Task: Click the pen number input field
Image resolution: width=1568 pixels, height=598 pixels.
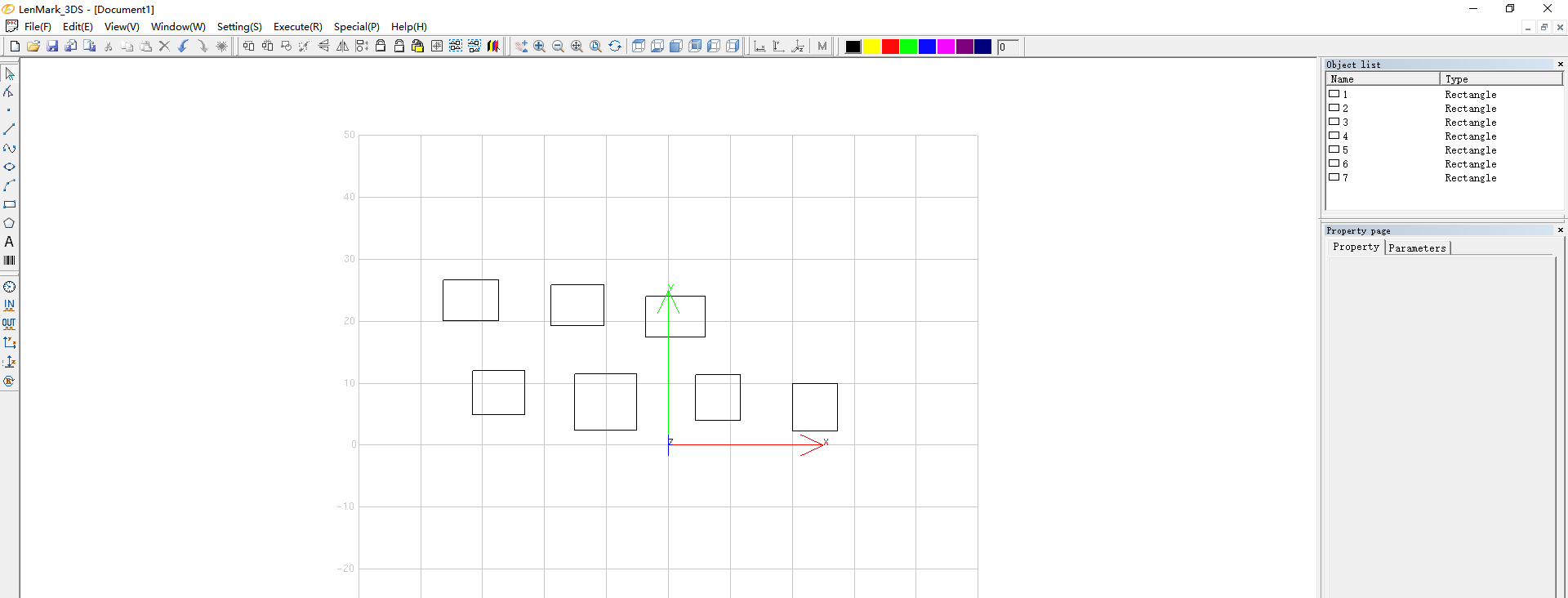Action: pyautogui.click(x=1008, y=47)
